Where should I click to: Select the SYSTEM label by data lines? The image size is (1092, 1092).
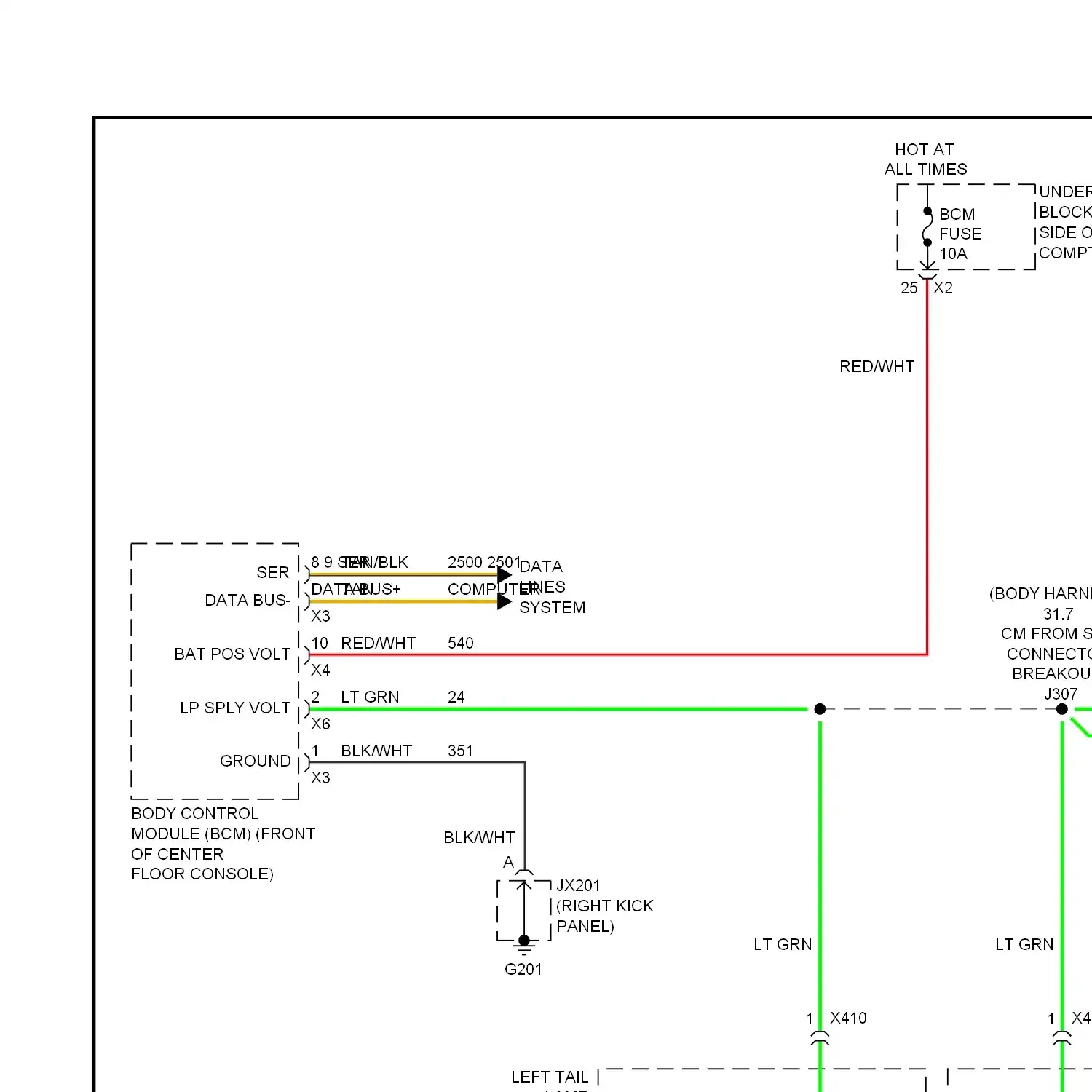coord(552,607)
